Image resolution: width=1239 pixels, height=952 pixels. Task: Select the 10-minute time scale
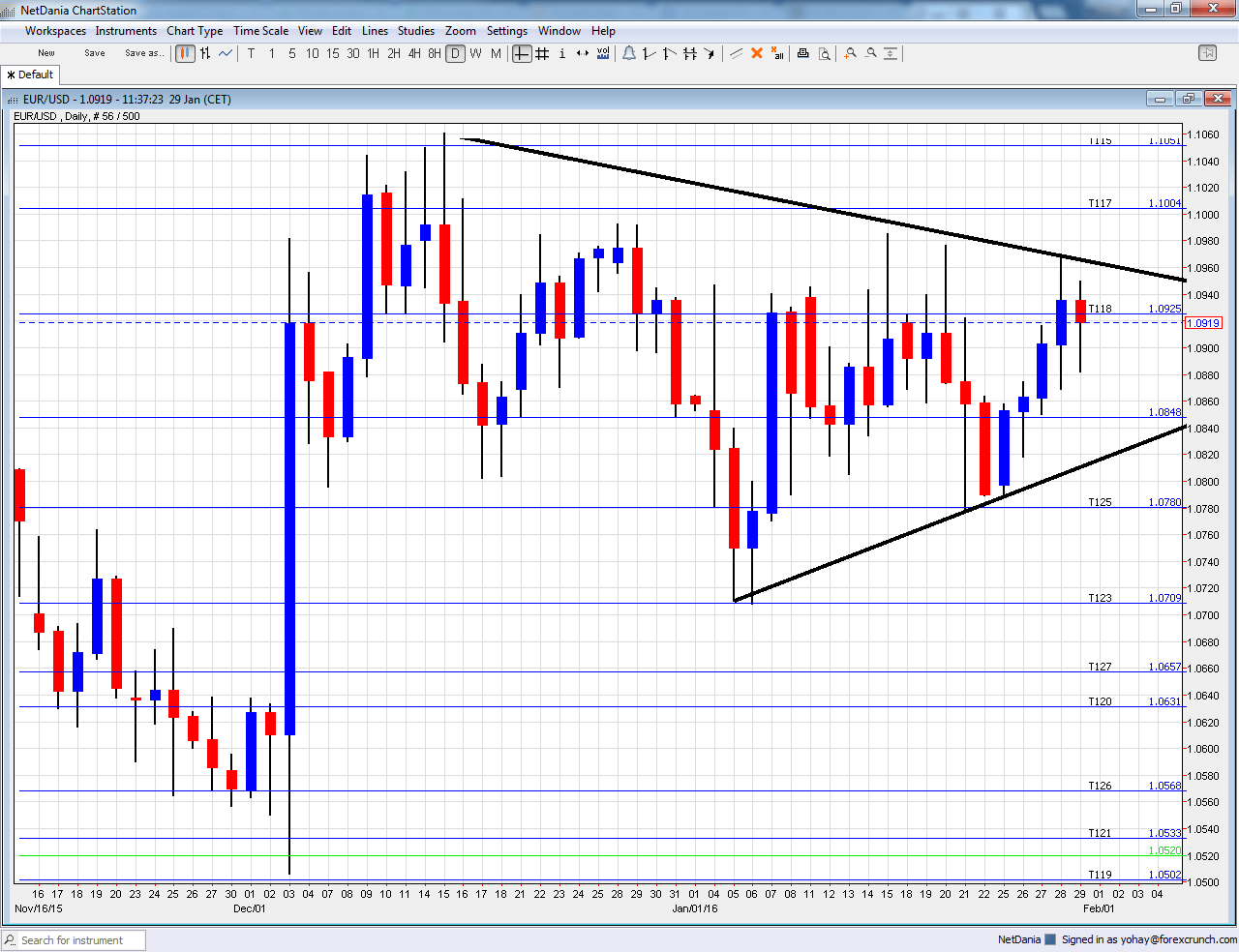point(312,53)
